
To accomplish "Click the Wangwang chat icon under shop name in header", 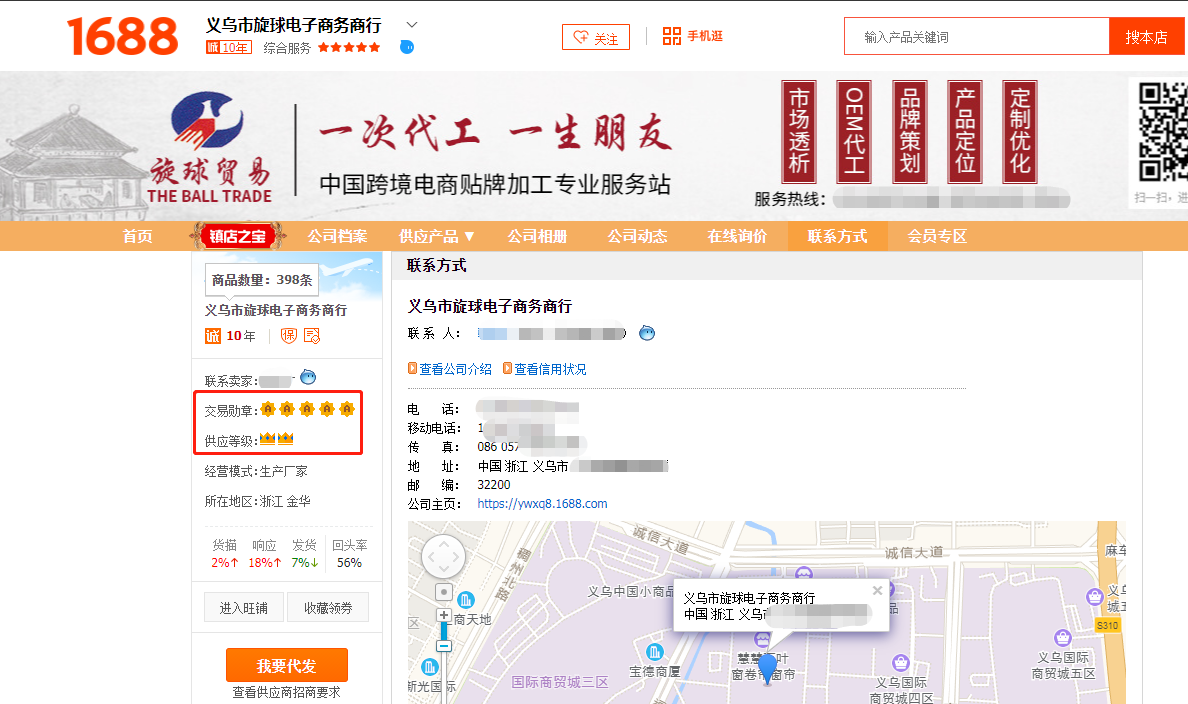I will [407, 47].
